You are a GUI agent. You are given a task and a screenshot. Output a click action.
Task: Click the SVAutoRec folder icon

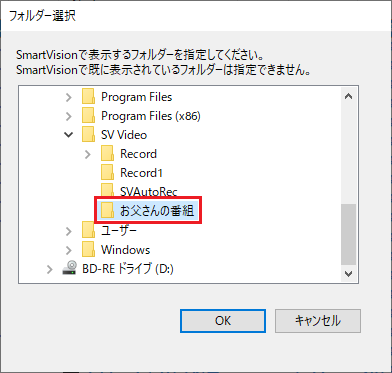(107, 190)
